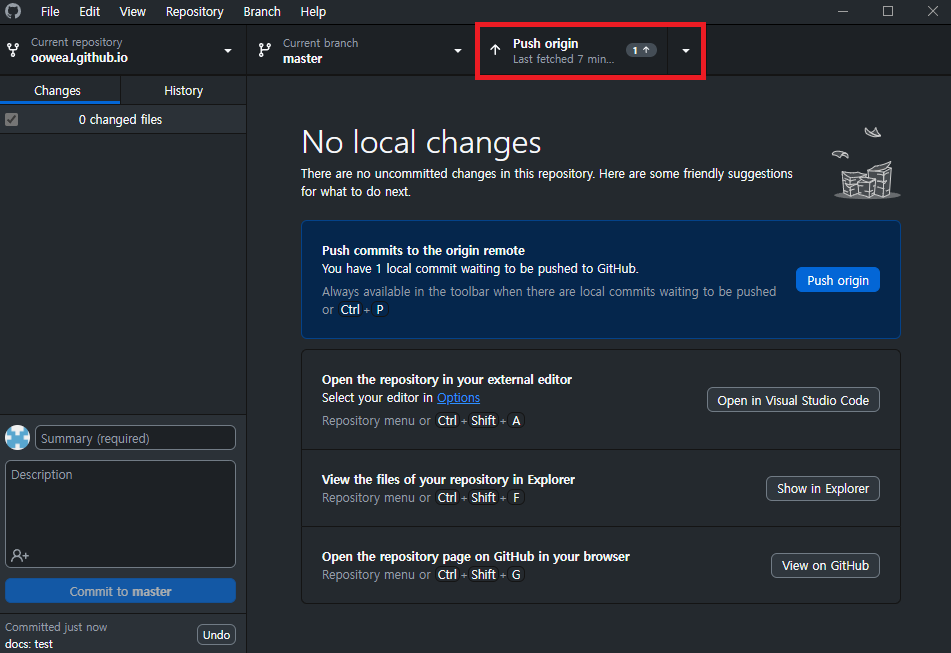
Task: Click the current repository icon
Action: 13,50
